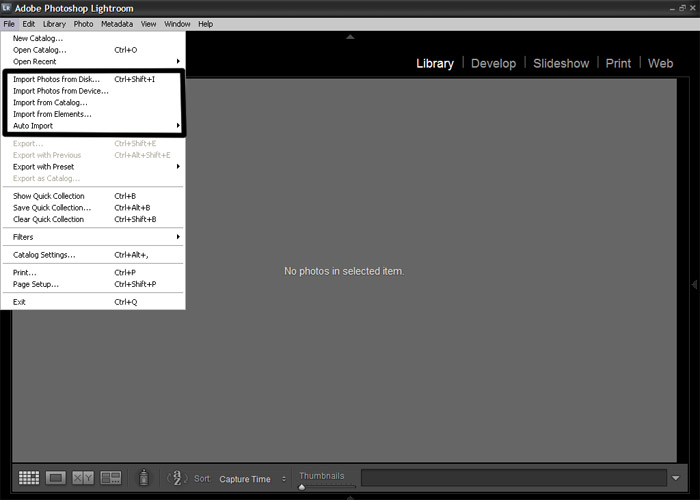Click the Lightroom Lr title bar icon

[6, 8]
